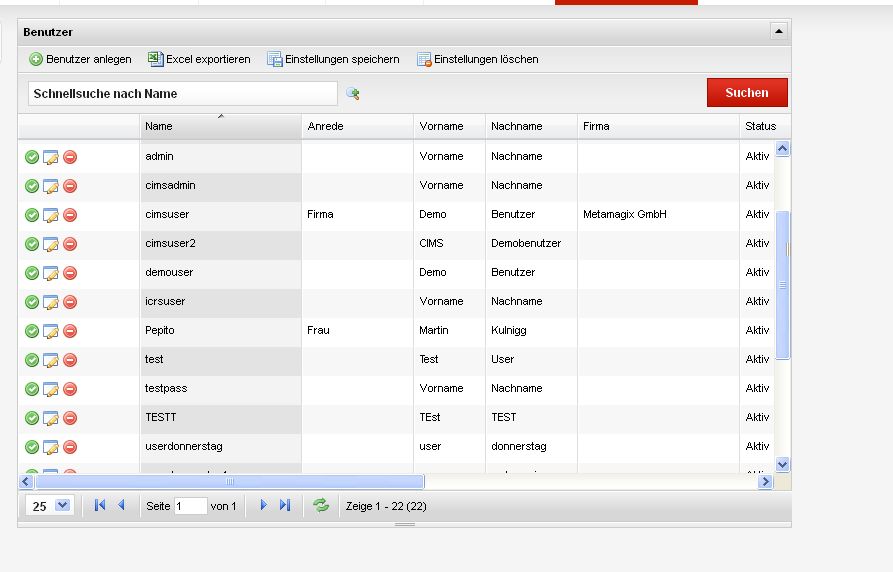Click the vertical scrollbar down arrow
The image size is (893, 572).
coord(783,464)
